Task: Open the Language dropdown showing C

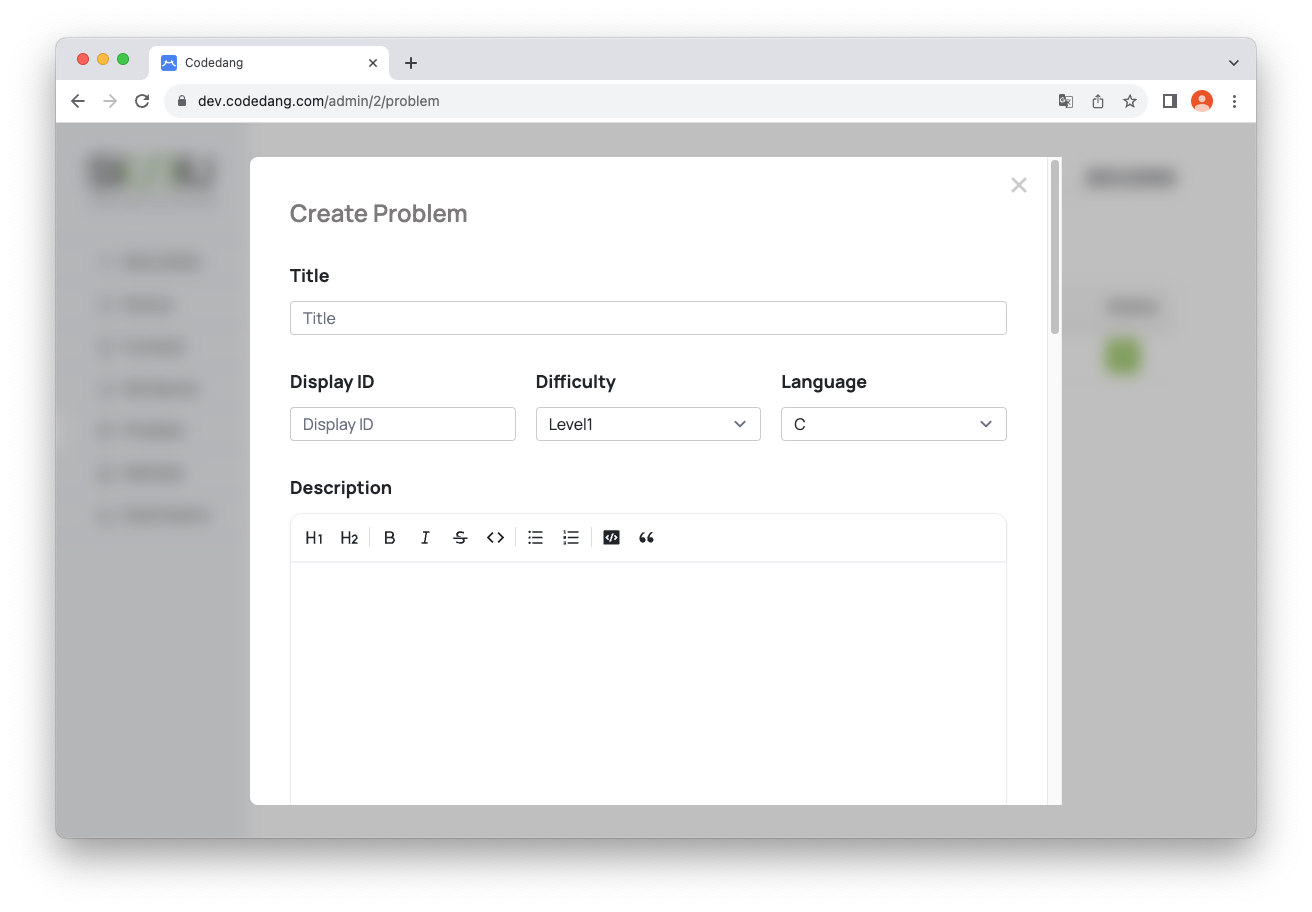Action: [894, 424]
